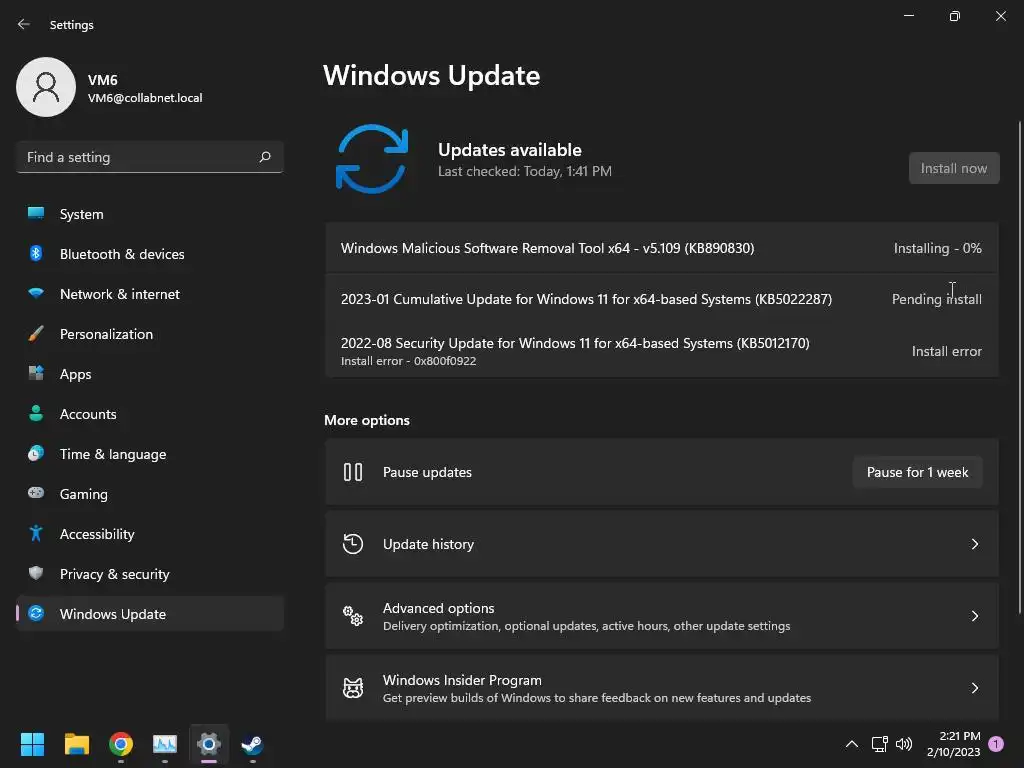Click the gears icon for Advanced options
This screenshot has height=768, width=1024.
353,616
